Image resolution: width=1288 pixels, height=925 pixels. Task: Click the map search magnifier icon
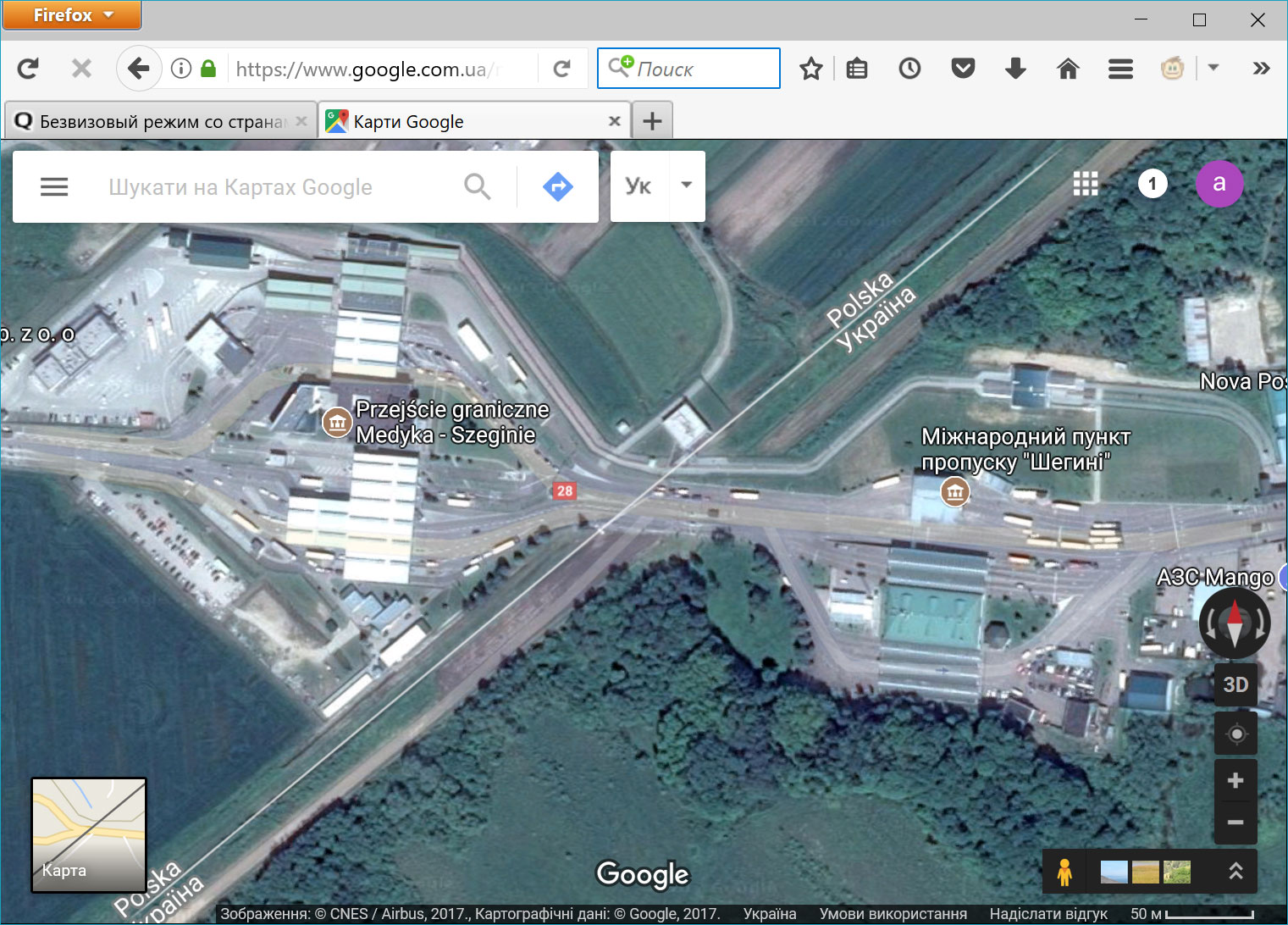477,186
